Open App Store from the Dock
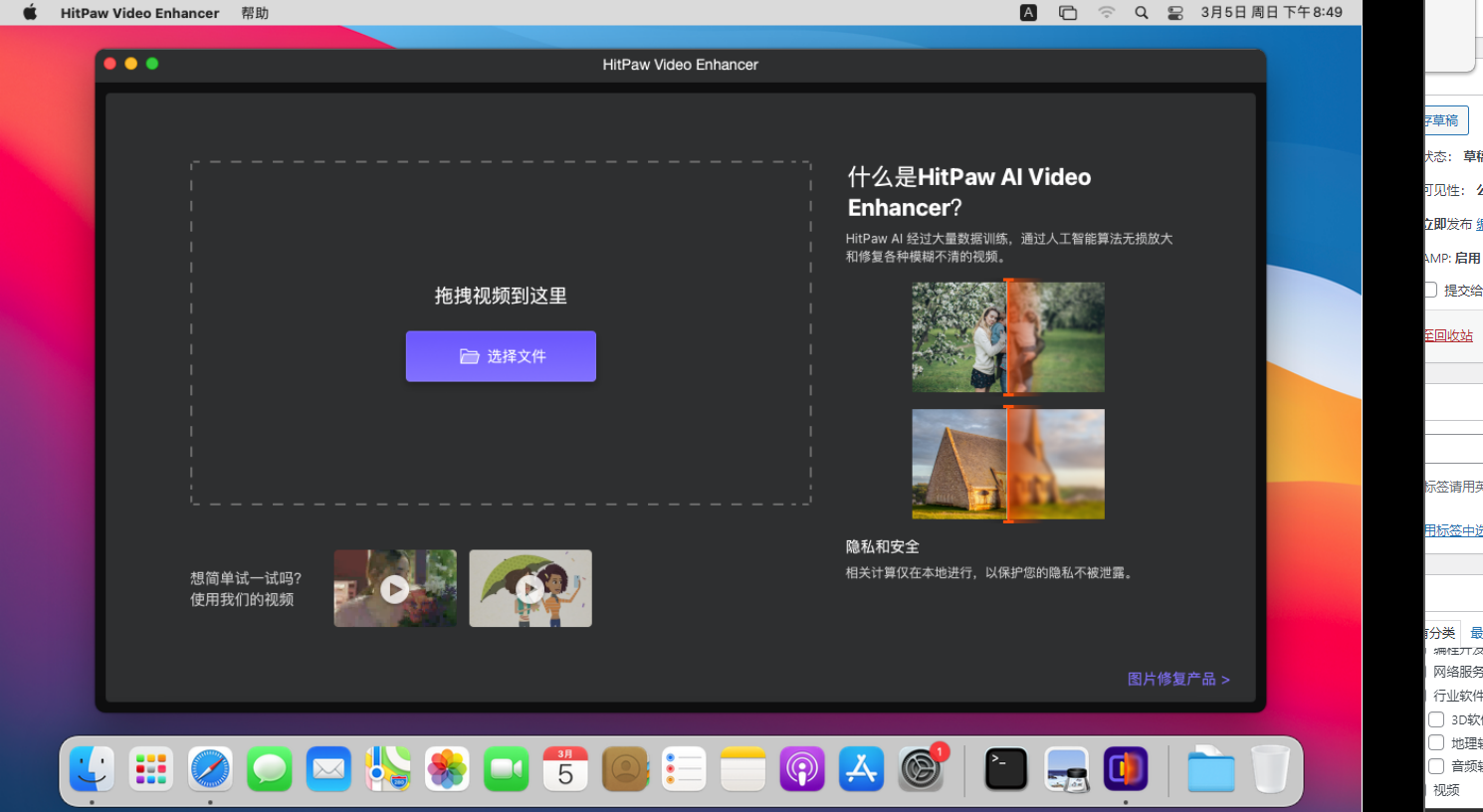This screenshot has height=812, width=1483. coord(861,769)
